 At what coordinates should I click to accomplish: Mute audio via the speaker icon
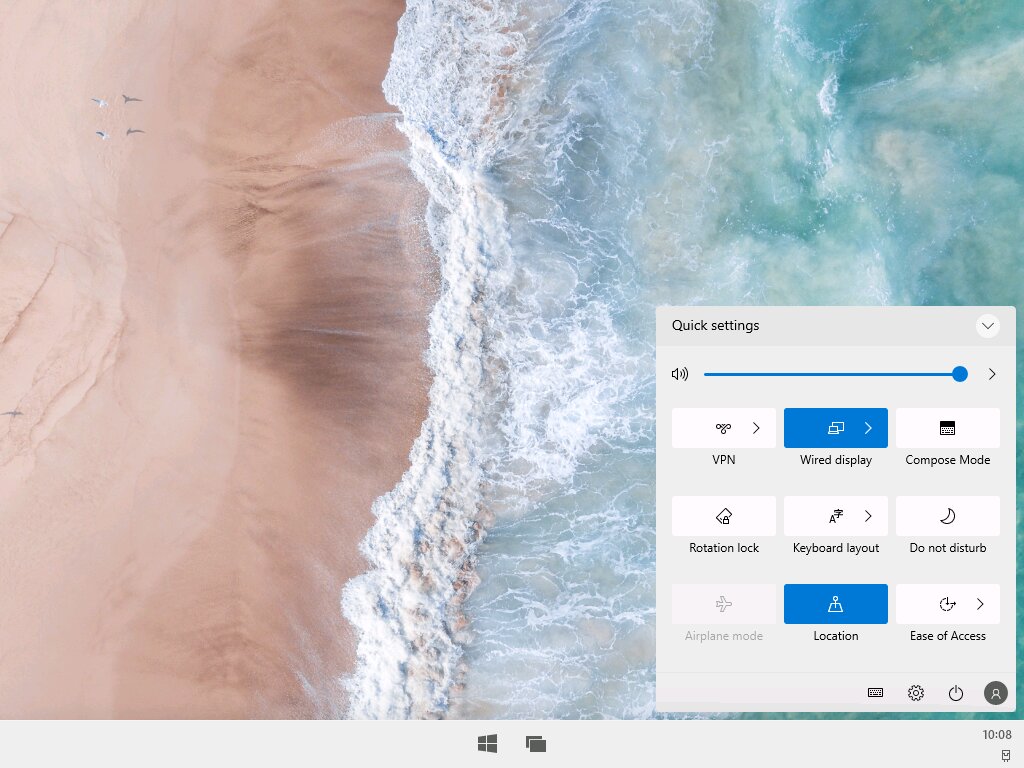(x=680, y=374)
